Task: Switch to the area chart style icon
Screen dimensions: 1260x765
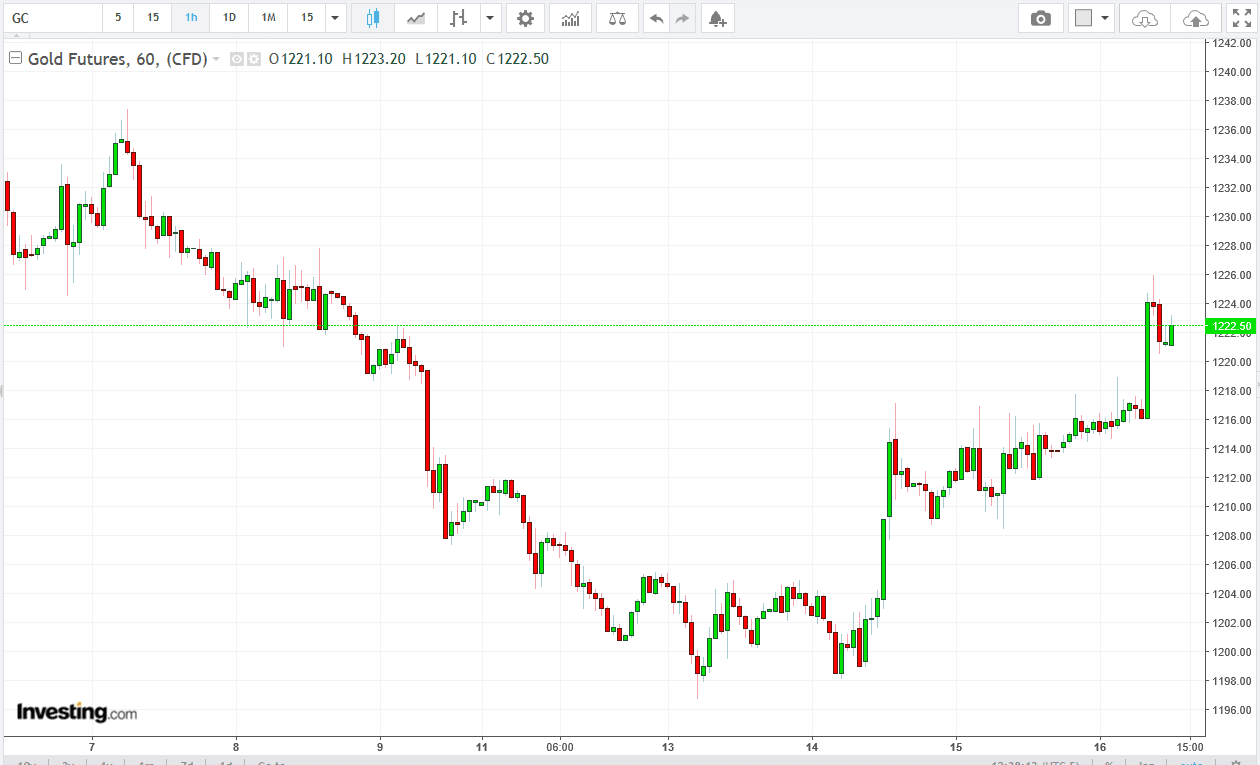Action: [x=416, y=18]
